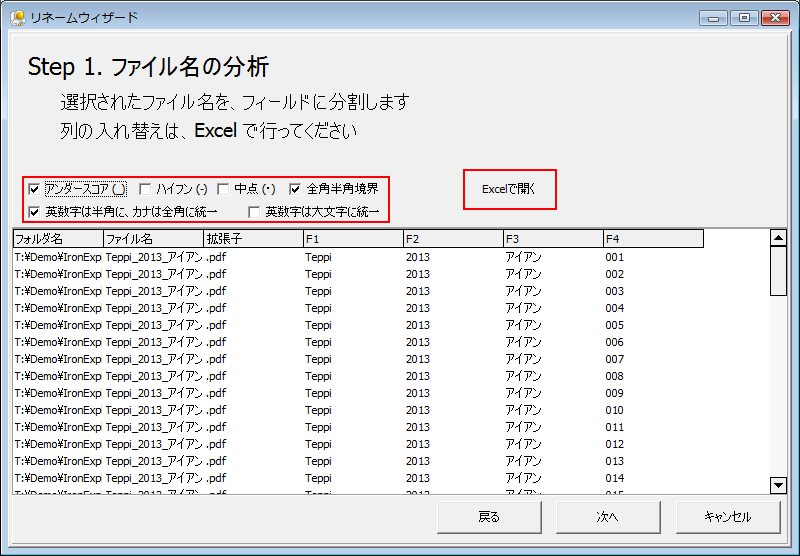800x556 pixels.
Task: Click Teppi in the 013 row
Action: coord(318,461)
